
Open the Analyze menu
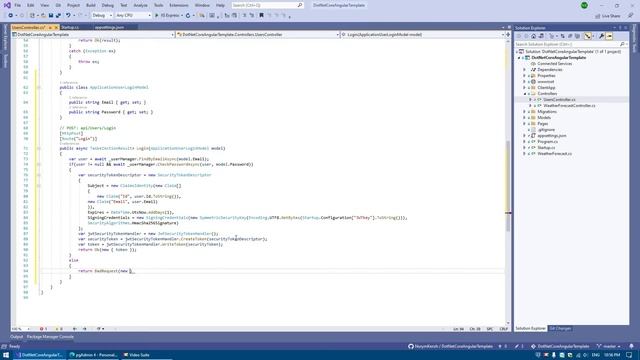coord(140,5)
